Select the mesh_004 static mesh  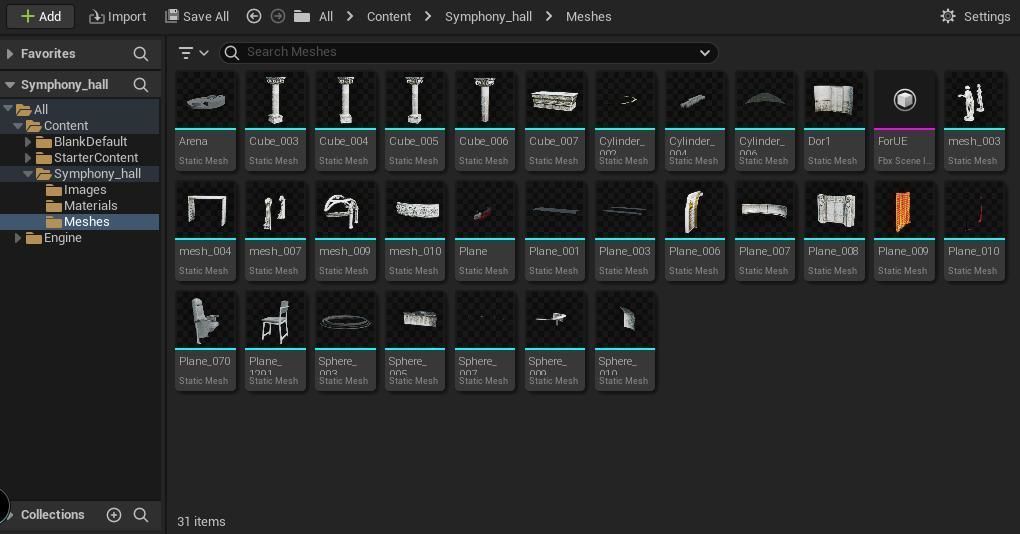click(206, 231)
